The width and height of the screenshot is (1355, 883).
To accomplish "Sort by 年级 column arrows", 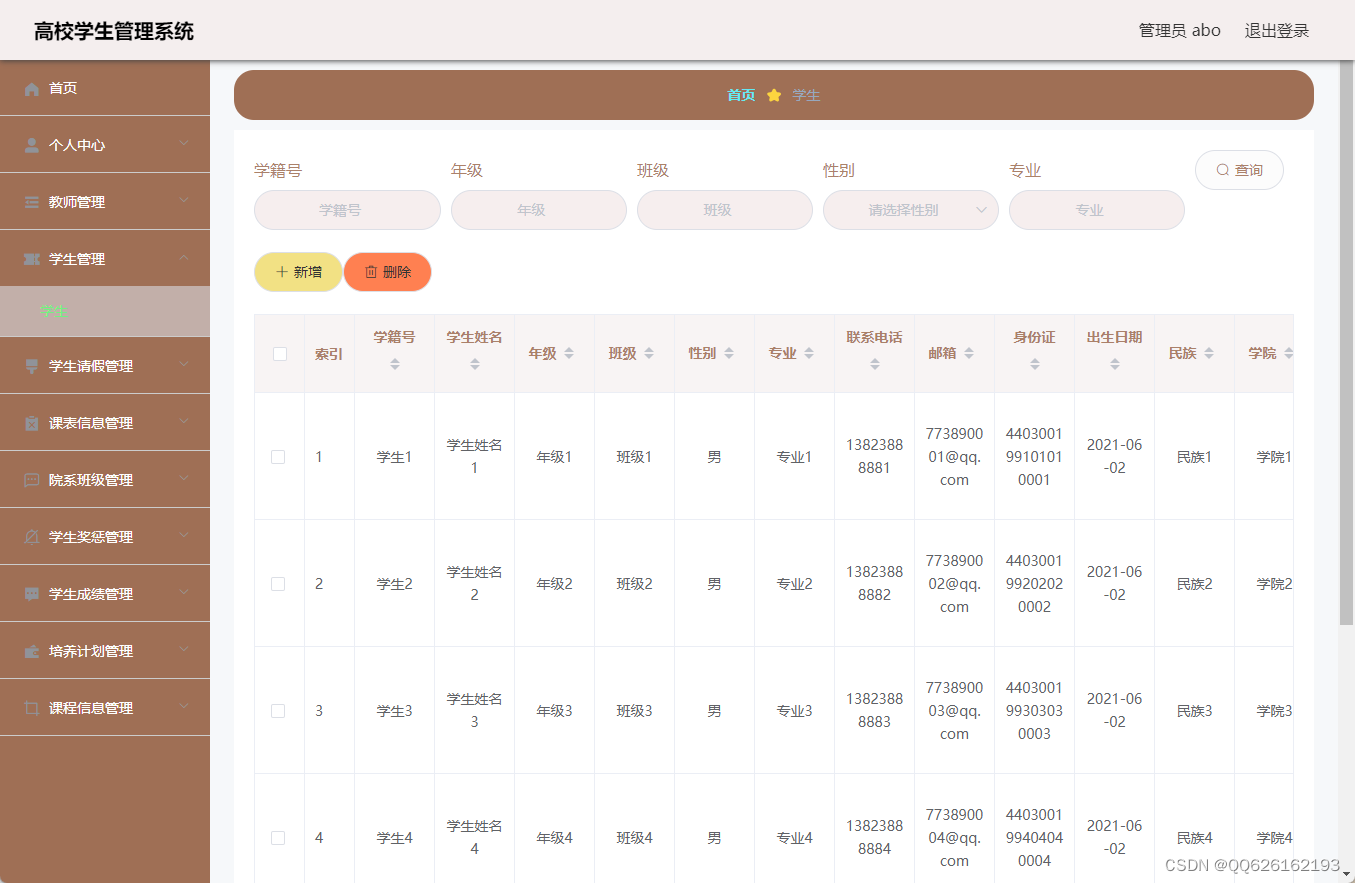I will [569, 353].
